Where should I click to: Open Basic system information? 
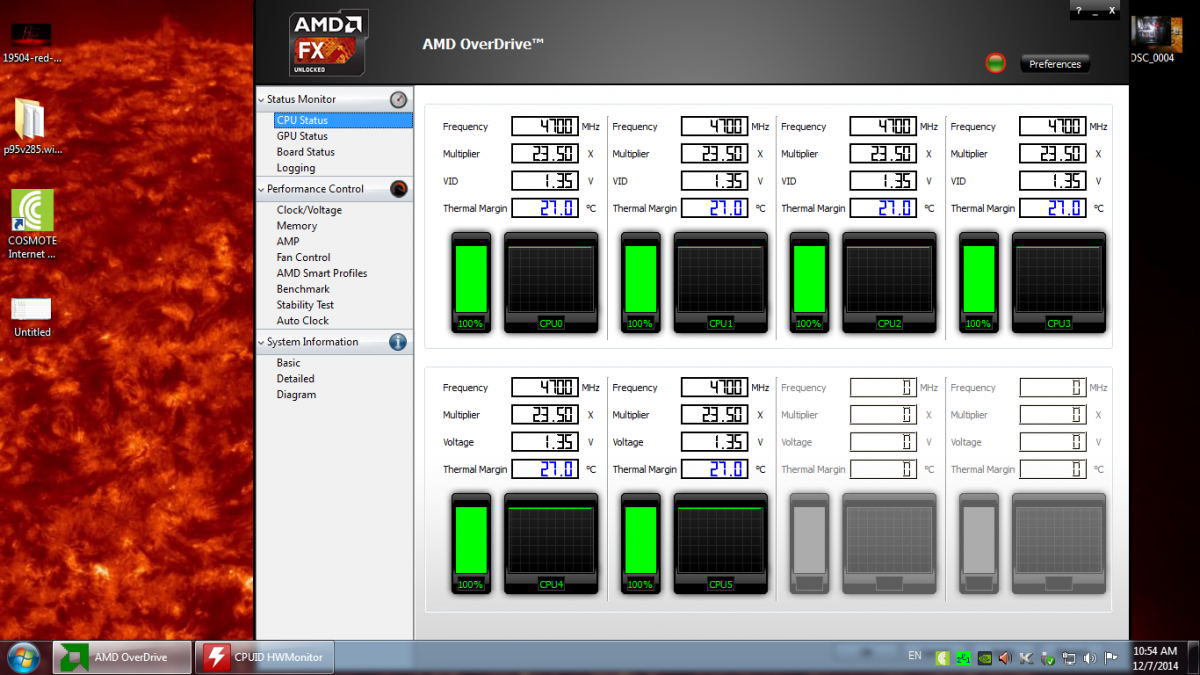coord(288,363)
